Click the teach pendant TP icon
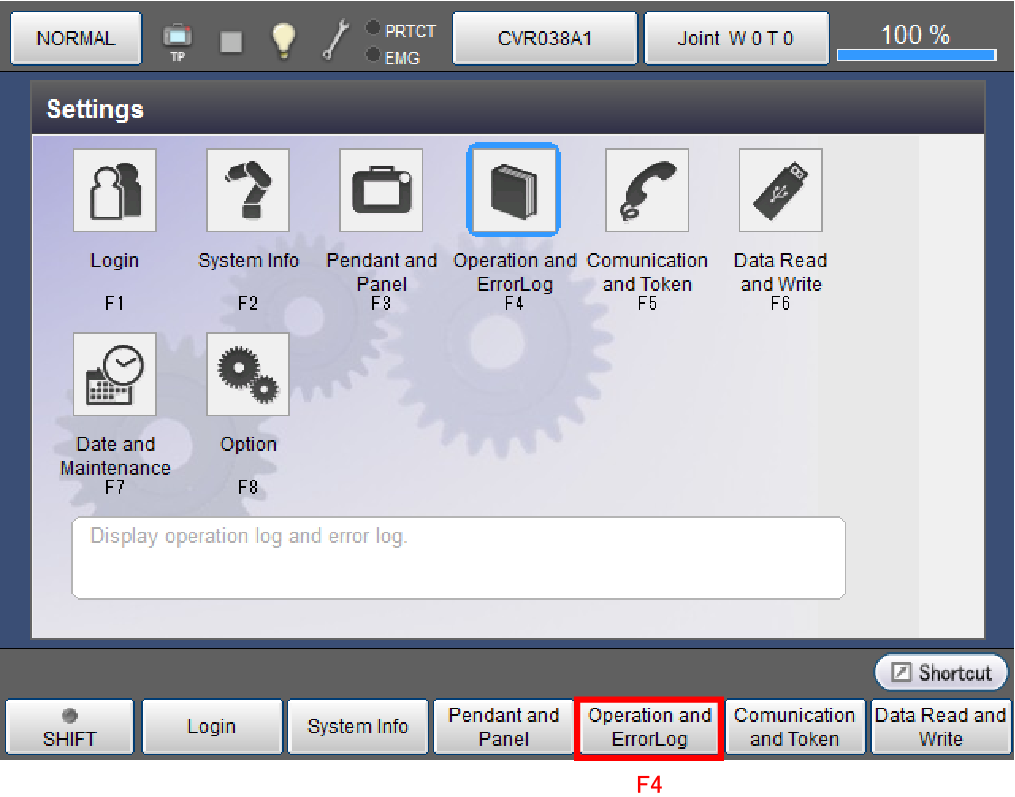The width and height of the screenshot is (1015, 797). (x=177, y=40)
